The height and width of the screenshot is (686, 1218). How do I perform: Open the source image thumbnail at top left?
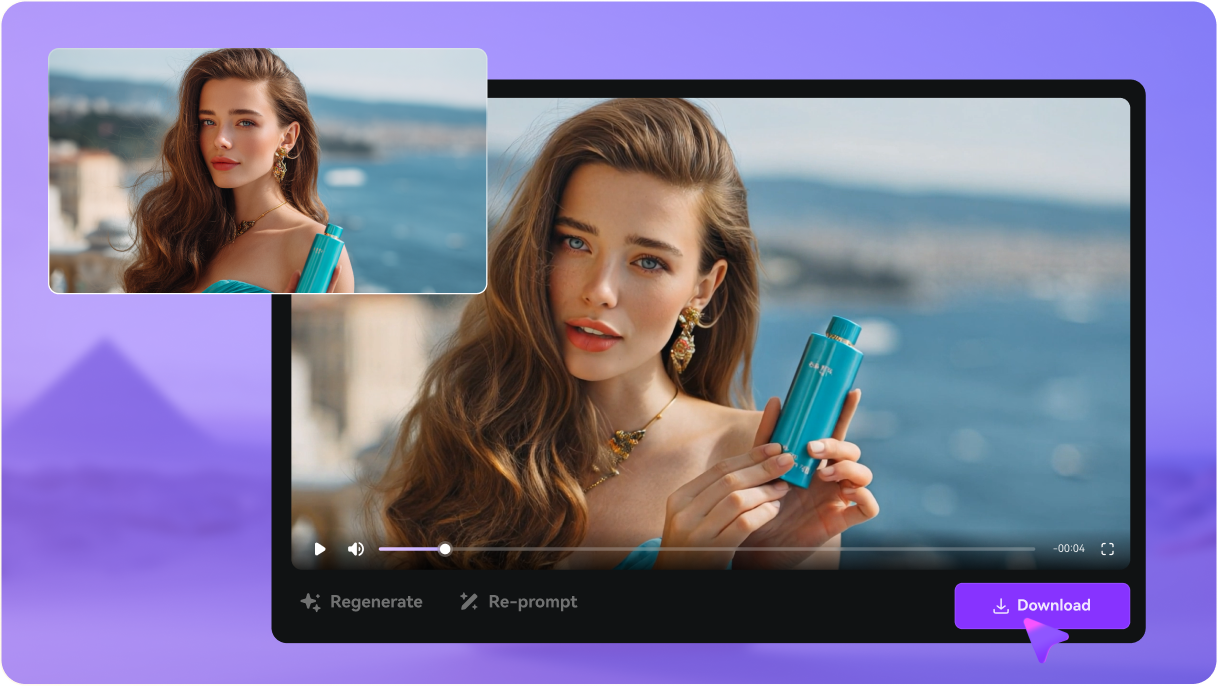tap(267, 171)
